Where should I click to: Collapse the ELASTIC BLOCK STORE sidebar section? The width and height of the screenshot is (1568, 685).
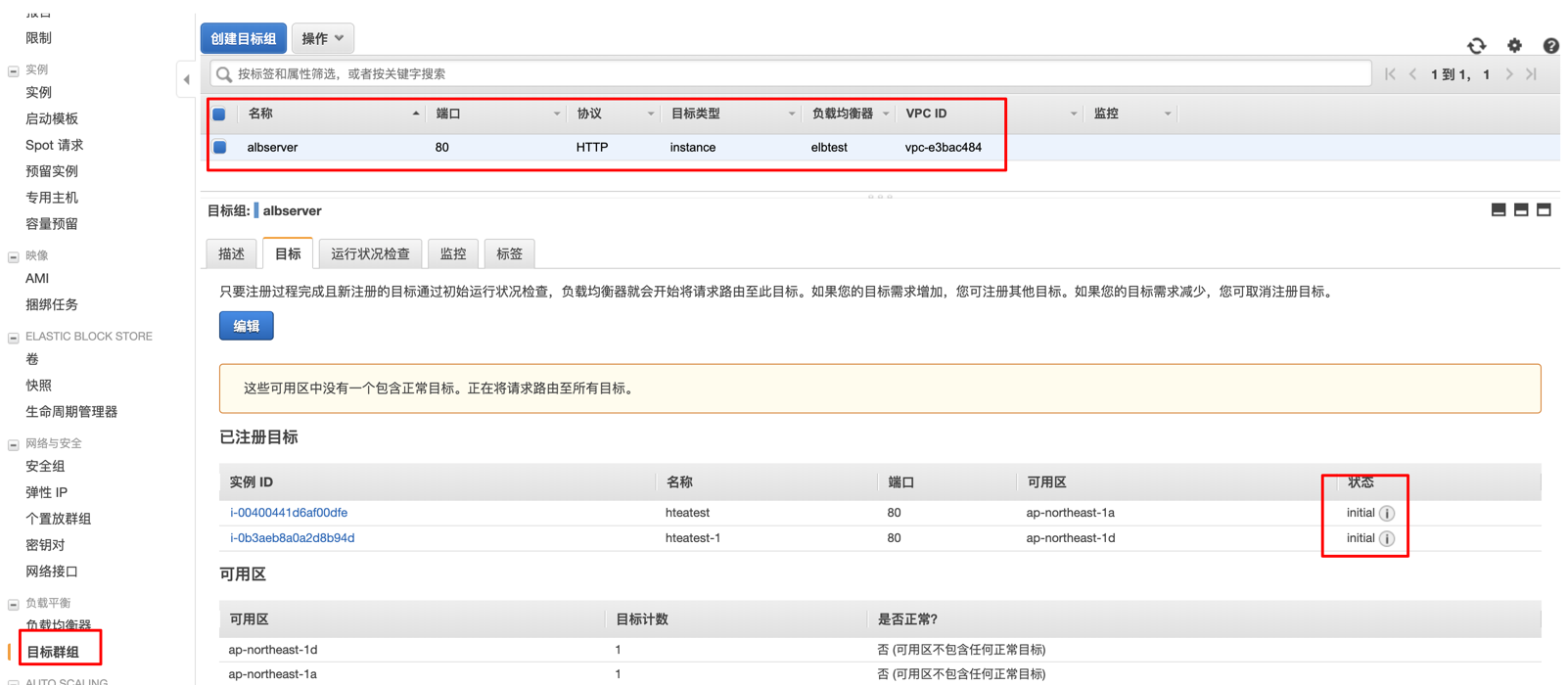coord(14,338)
